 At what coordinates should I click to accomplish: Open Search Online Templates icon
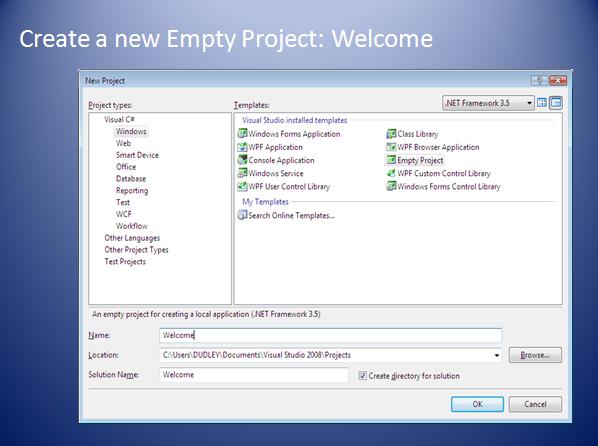coord(242,215)
